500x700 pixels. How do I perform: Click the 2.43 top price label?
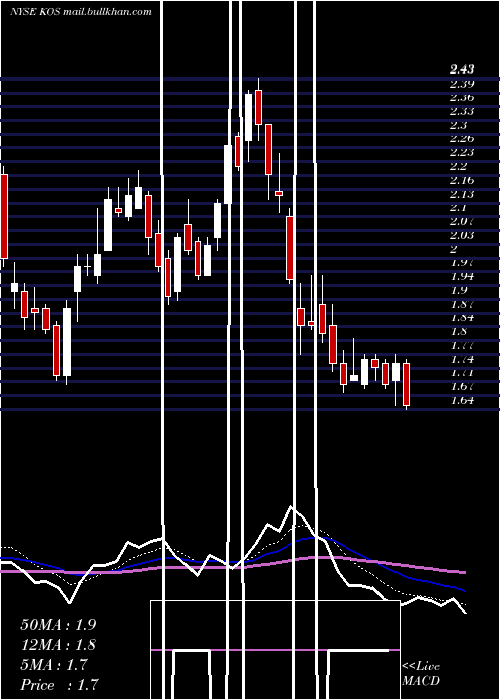click(x=462, y=69)
